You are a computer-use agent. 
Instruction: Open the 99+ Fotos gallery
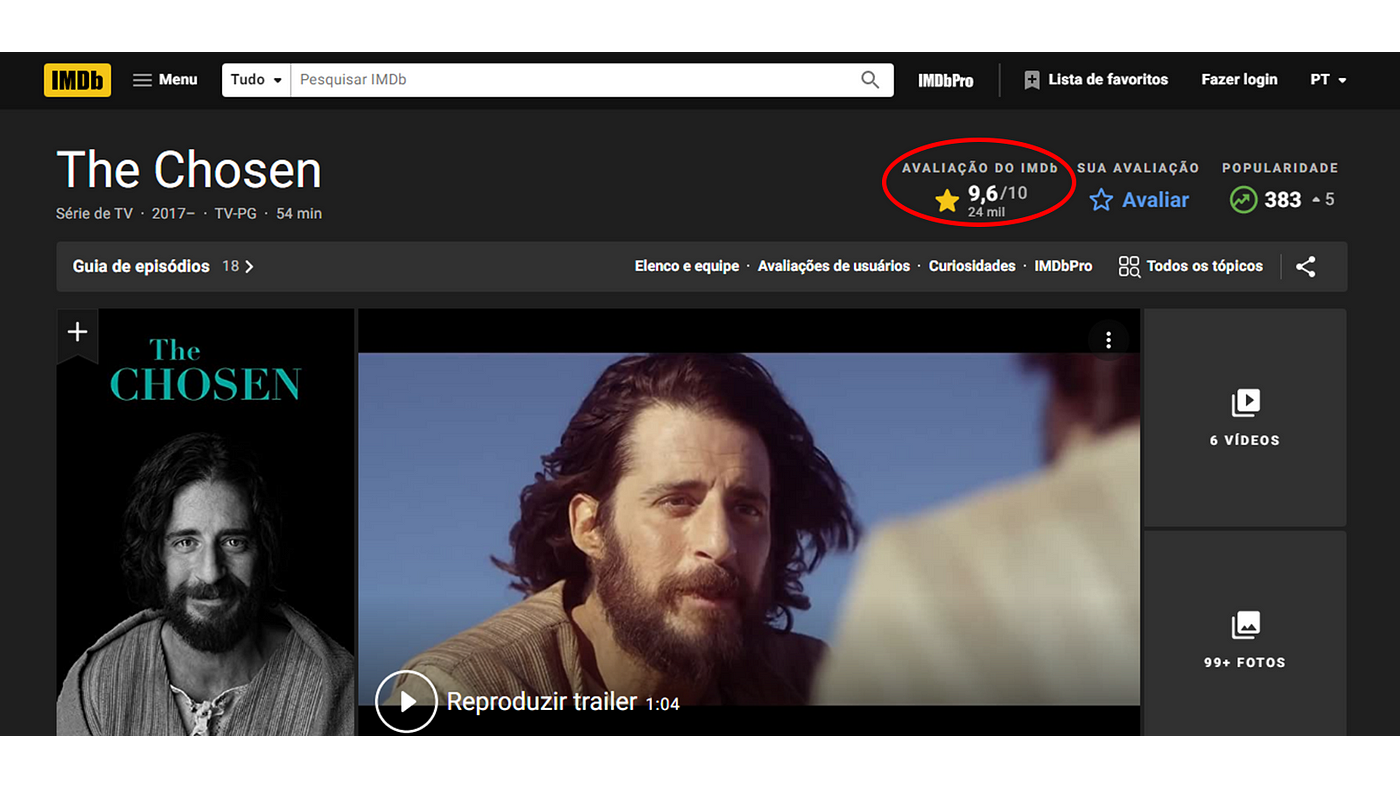tap(1245, 634)
